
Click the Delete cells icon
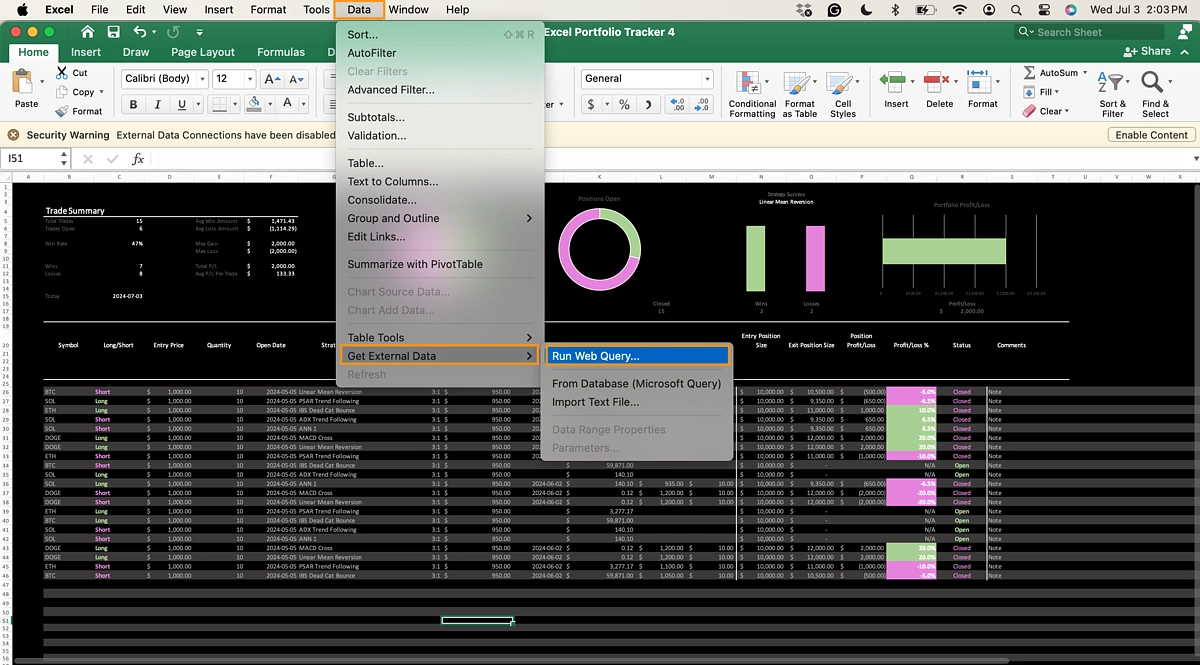point(936,84)
